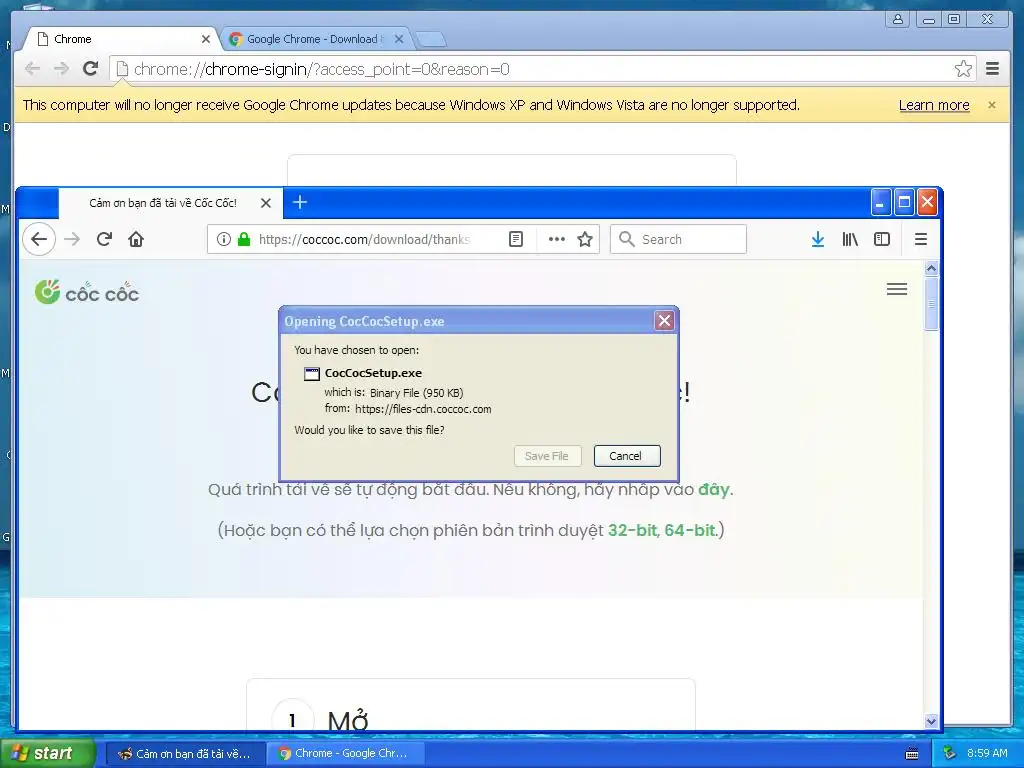This screenshot has width=1024, height=768.
Task: Toggle reader view icon in Firefox
Action: click(516, 239)
